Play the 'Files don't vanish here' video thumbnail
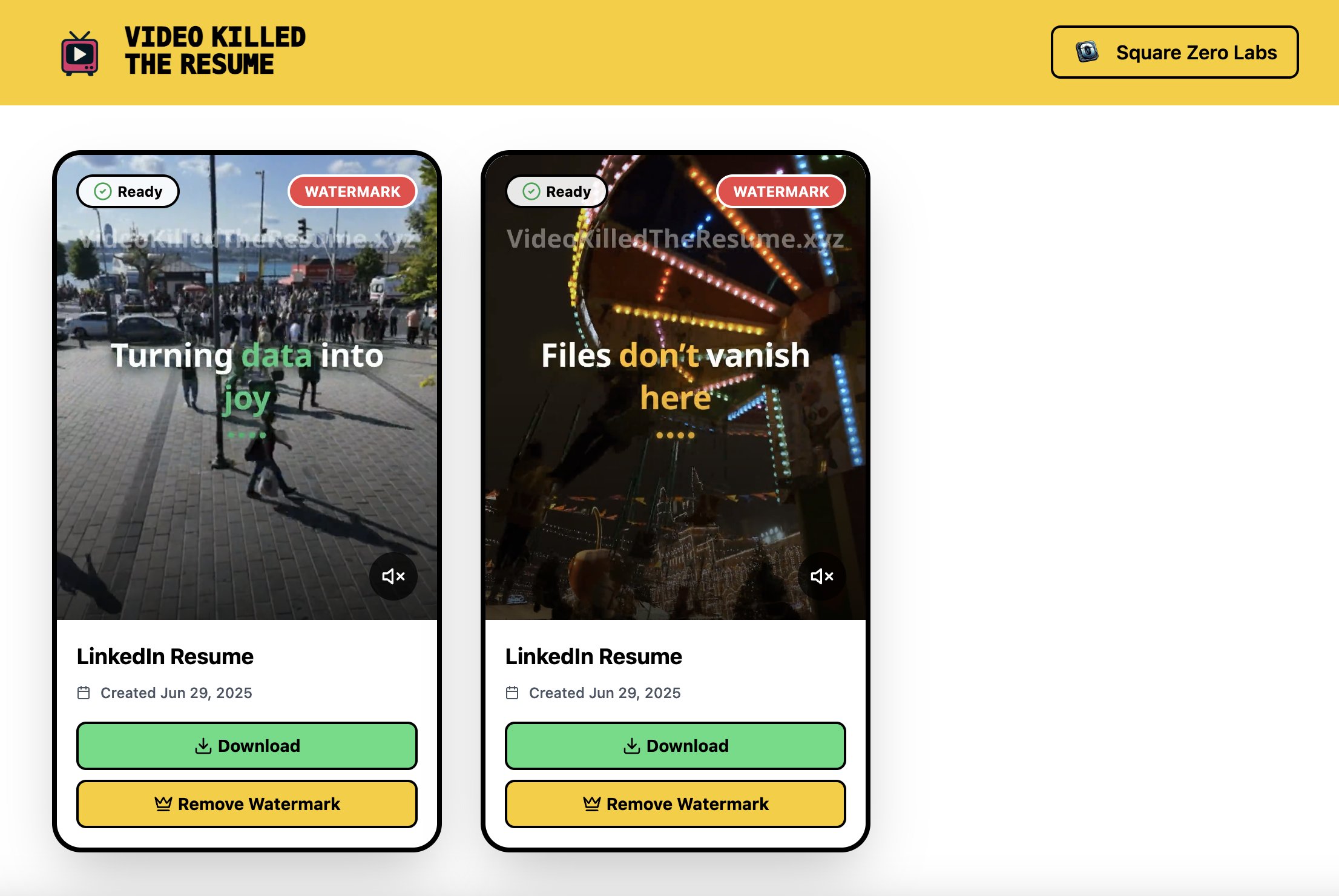Screen dimensions: 1339x896 pyautogui.click(x=676, y=387)
